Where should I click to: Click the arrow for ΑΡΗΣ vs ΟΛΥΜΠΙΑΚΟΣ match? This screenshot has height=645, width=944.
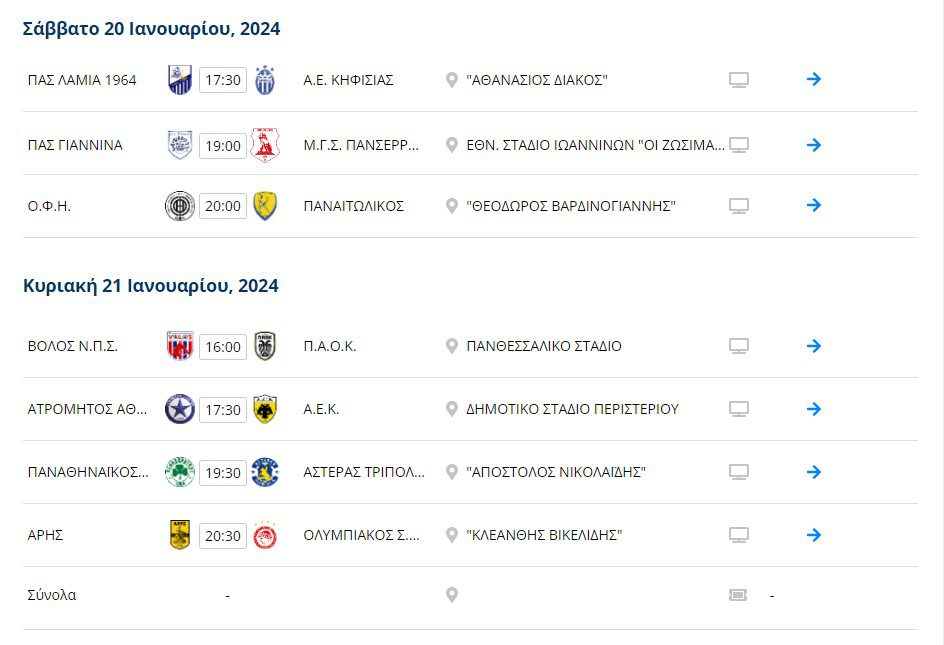813,535
